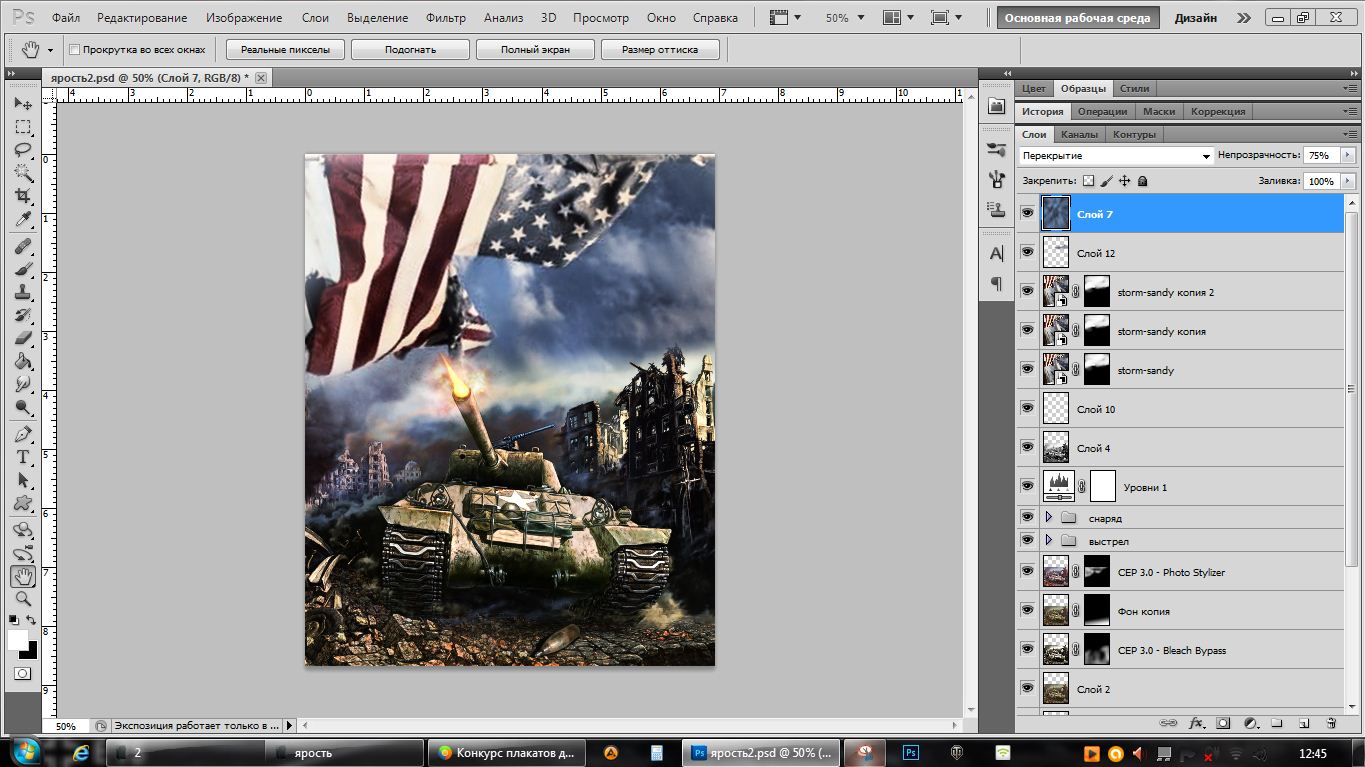Select the 'Основная рабочая среда' workspace
1365x767 pixels.
1077,18
